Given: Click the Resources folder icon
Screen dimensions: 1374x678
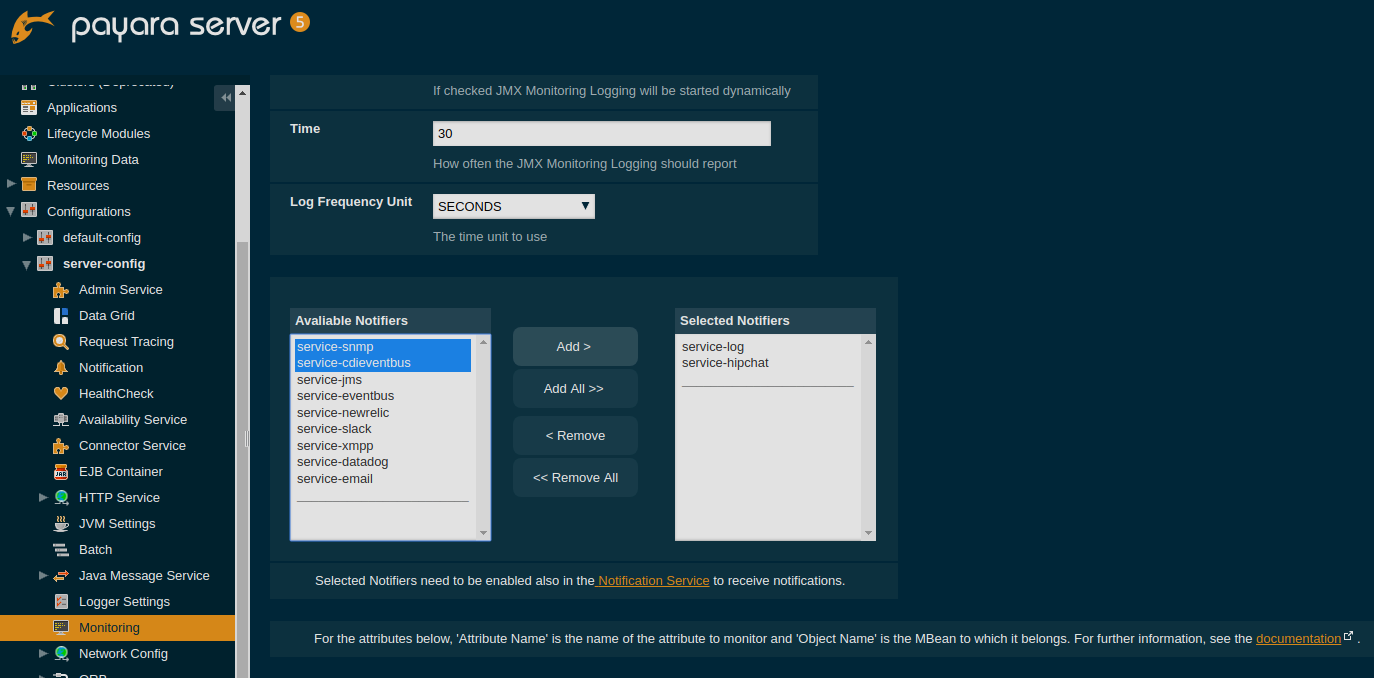Looking at the screenshot, I should coord(29,186).
